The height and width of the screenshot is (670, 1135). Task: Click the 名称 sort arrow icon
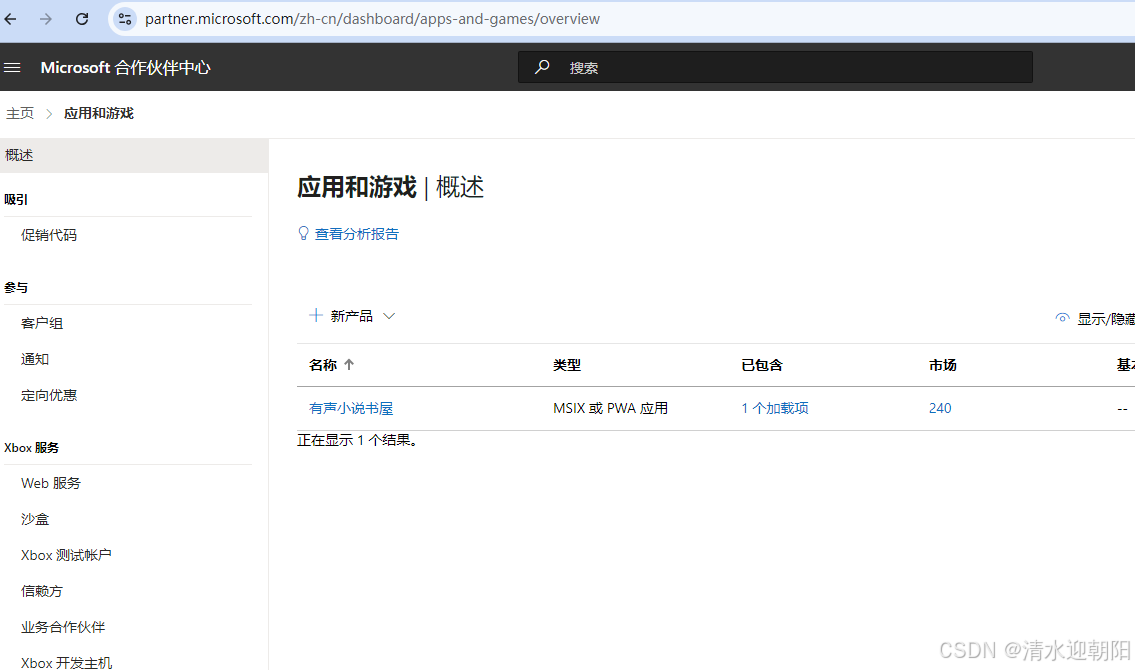pyautogui.click(x=349, y=365)
